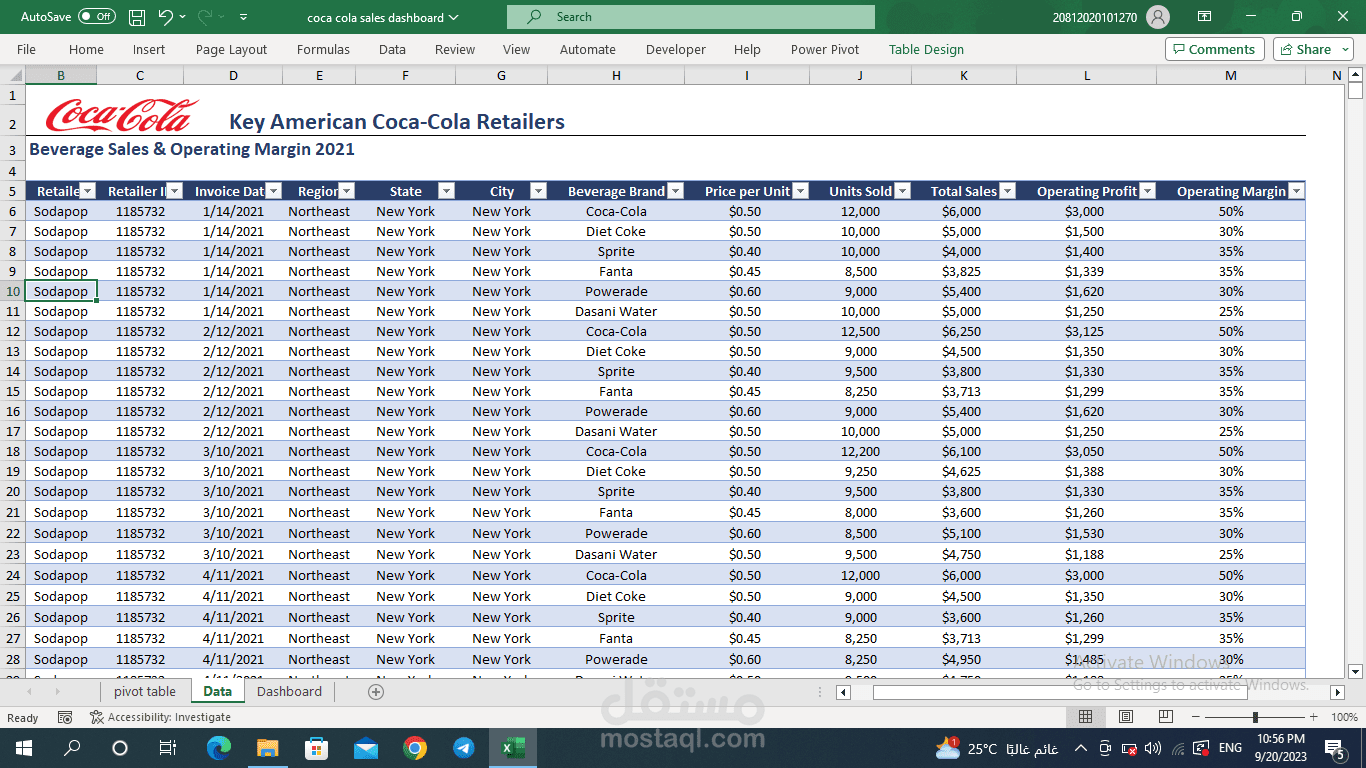
Task: Open the Invoice Date filter arrow
Action: coord(273,191)
